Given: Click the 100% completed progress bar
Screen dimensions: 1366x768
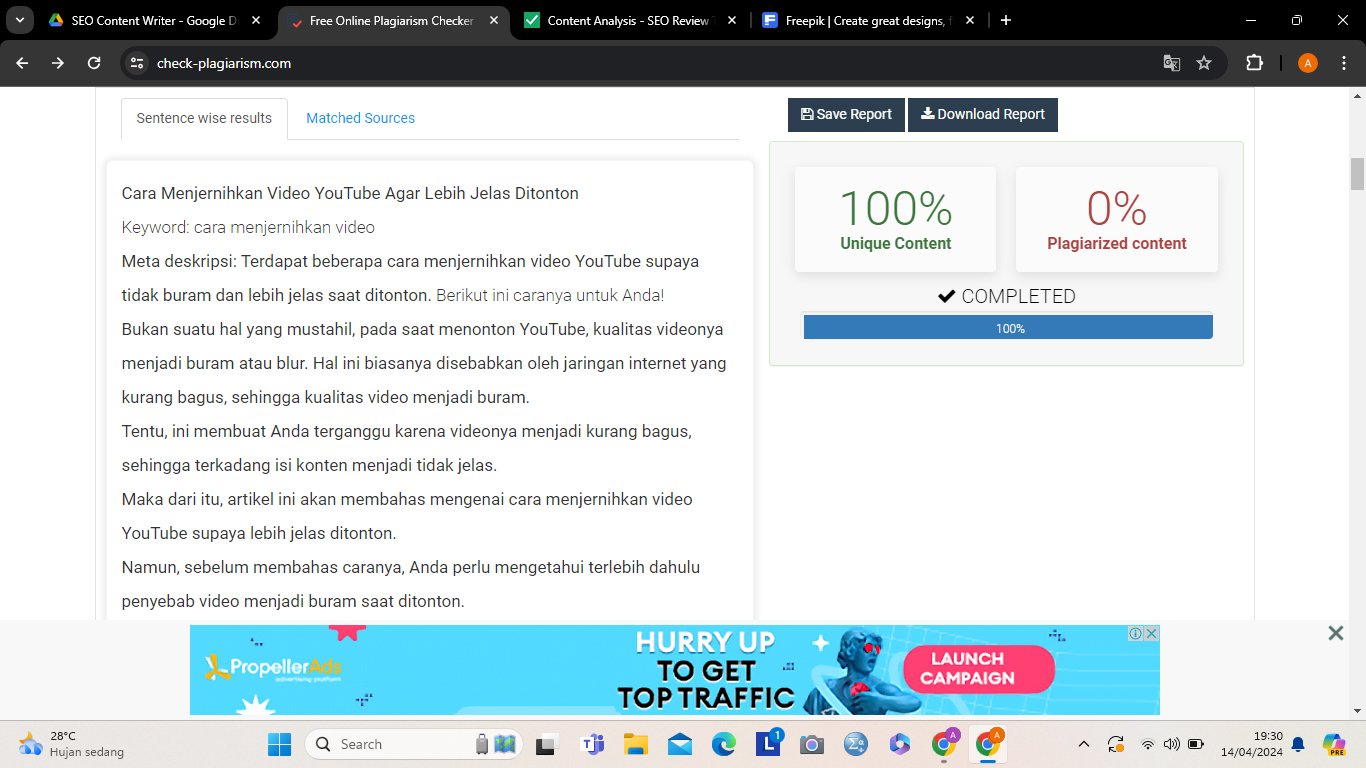Looking at the screenshot, I should [1008, 328].
